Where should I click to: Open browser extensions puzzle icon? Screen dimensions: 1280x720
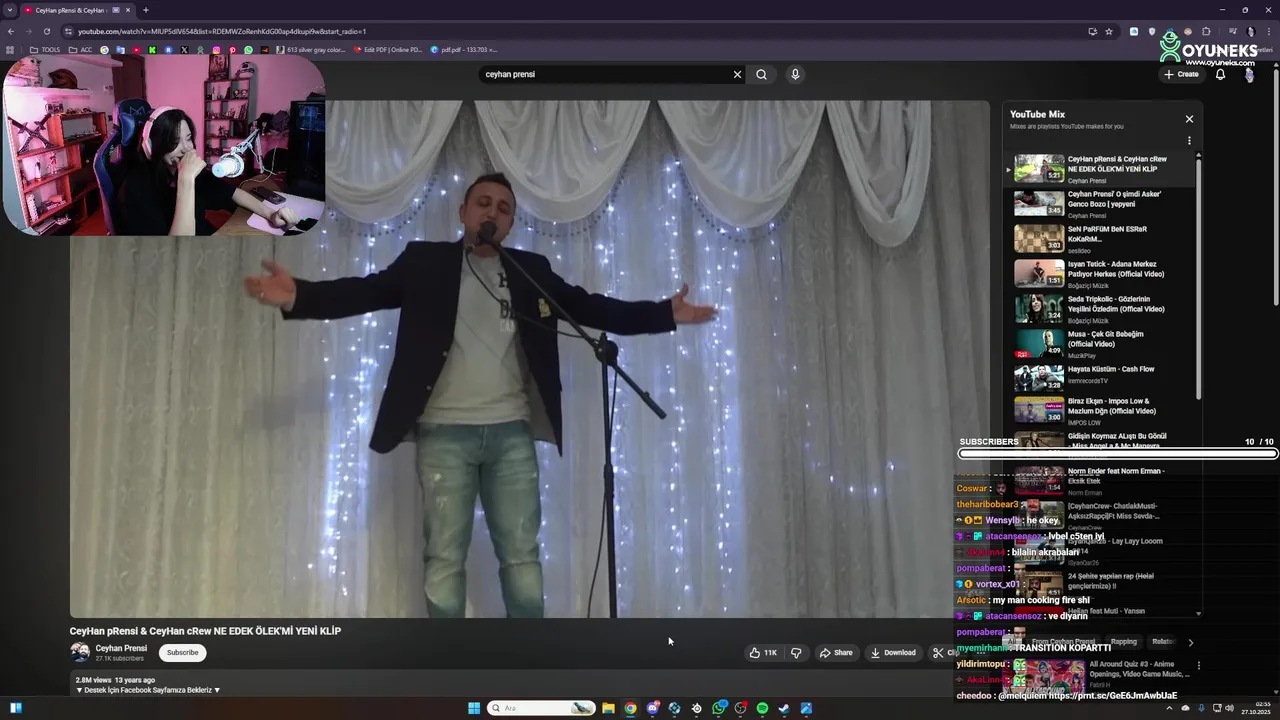click(1206, 31)
